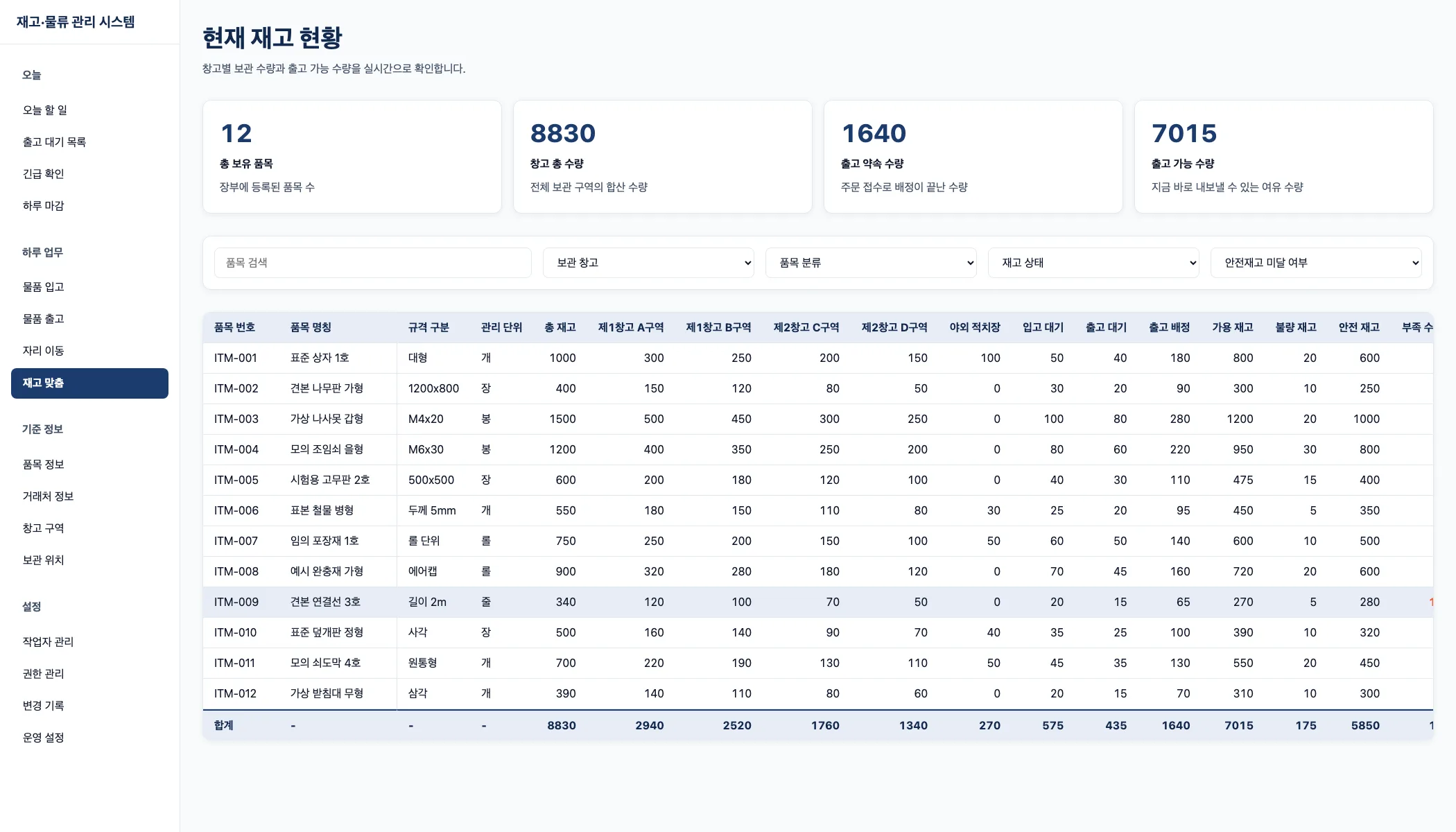Click item name 표준 덮개판 정형

pyautogui.click(x=327, y=632)
